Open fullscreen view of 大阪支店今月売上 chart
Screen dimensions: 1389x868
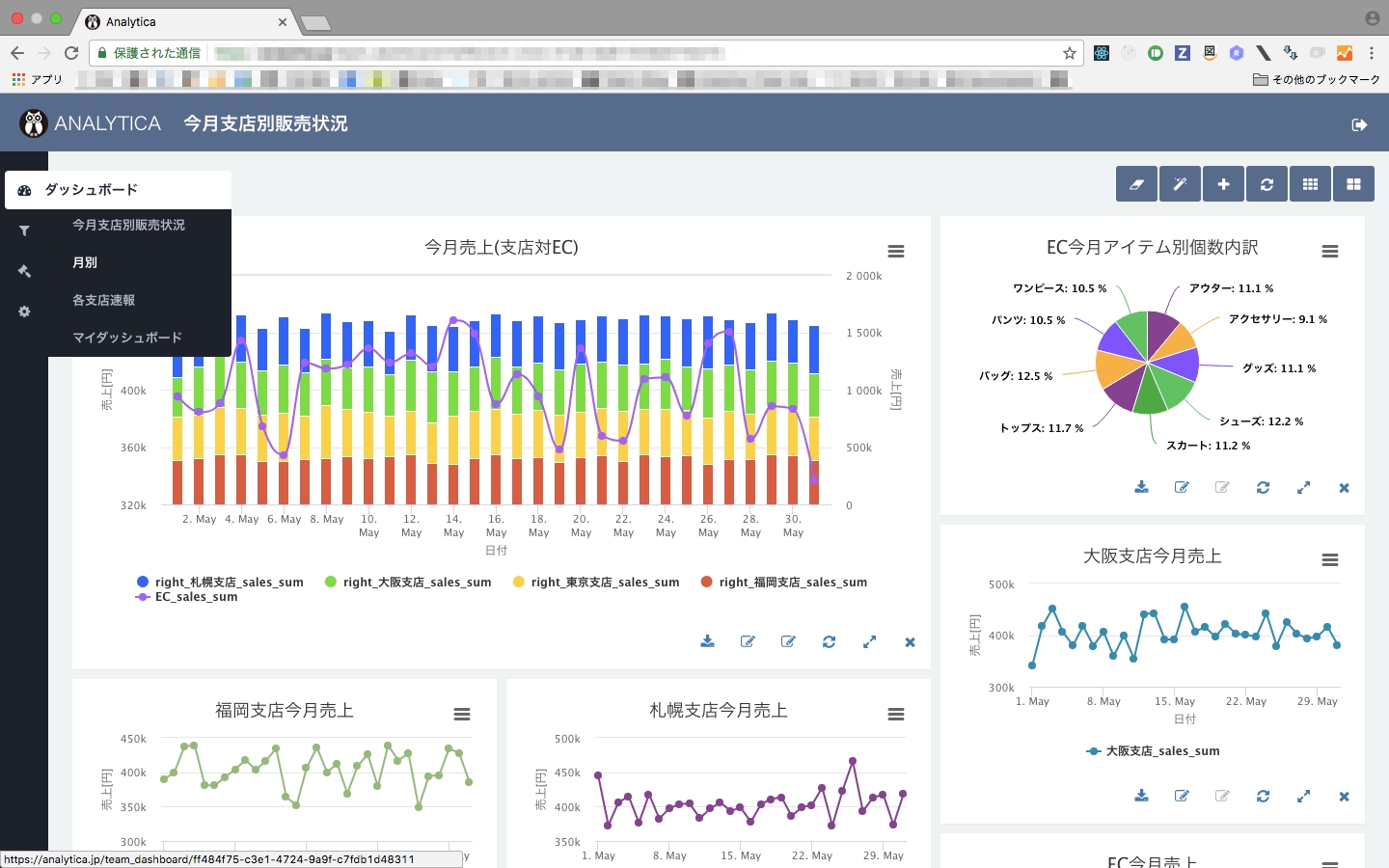click(x=1303, y=796)
